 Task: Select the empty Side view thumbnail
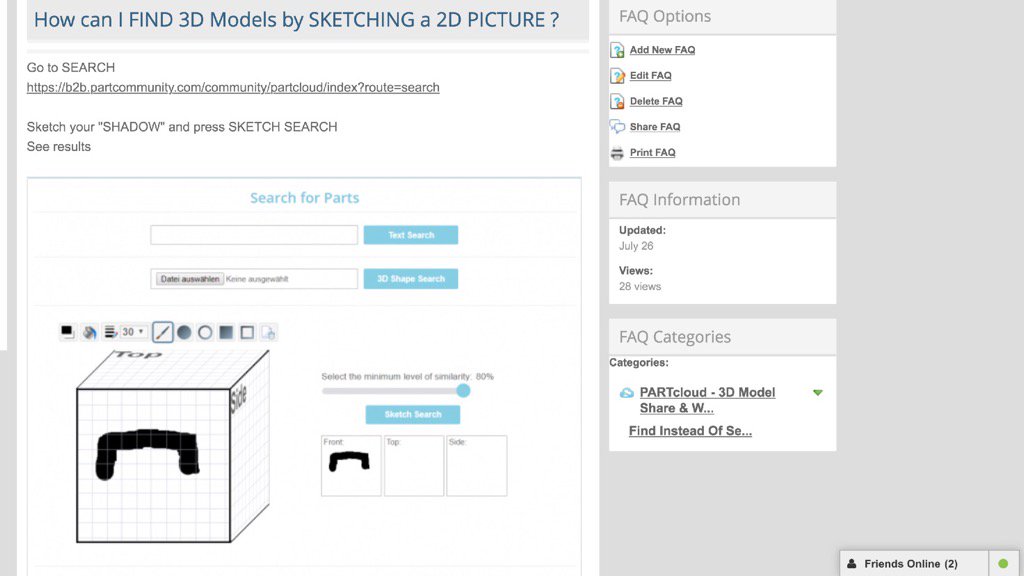pyautogui.click(x=477, y=466)
